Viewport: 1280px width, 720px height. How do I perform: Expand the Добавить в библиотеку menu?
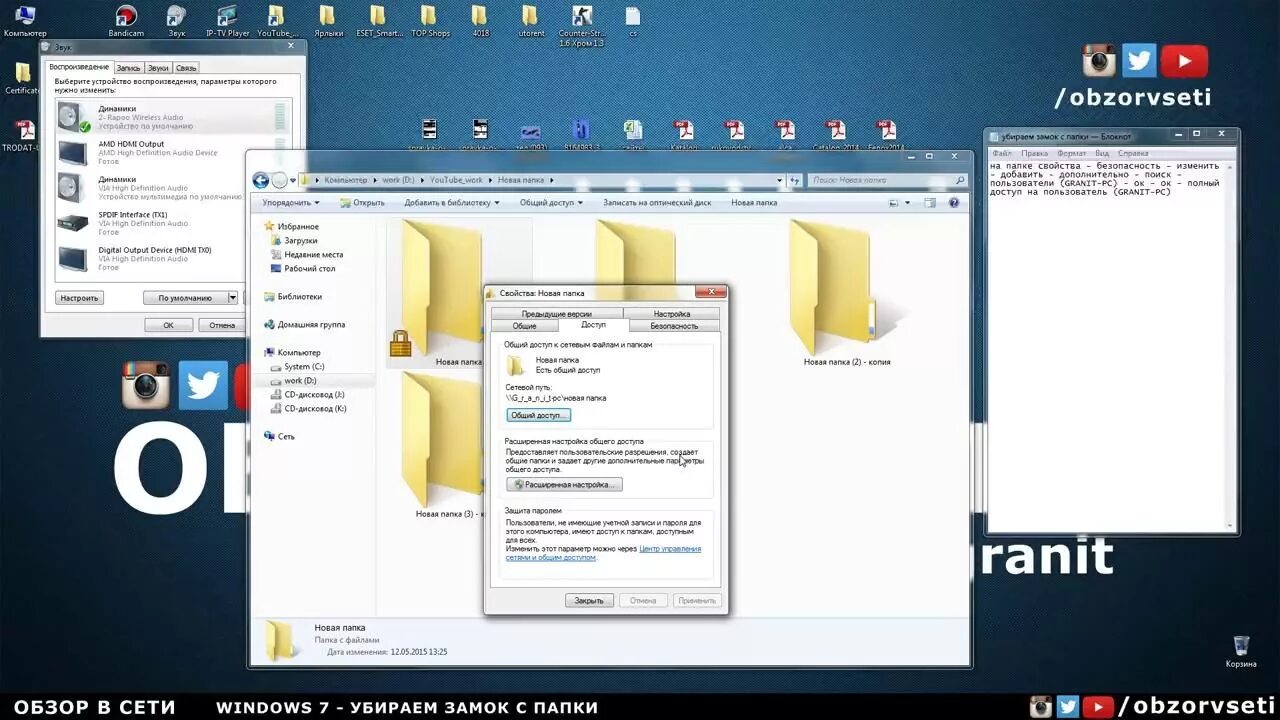click(x=452, y=202)
